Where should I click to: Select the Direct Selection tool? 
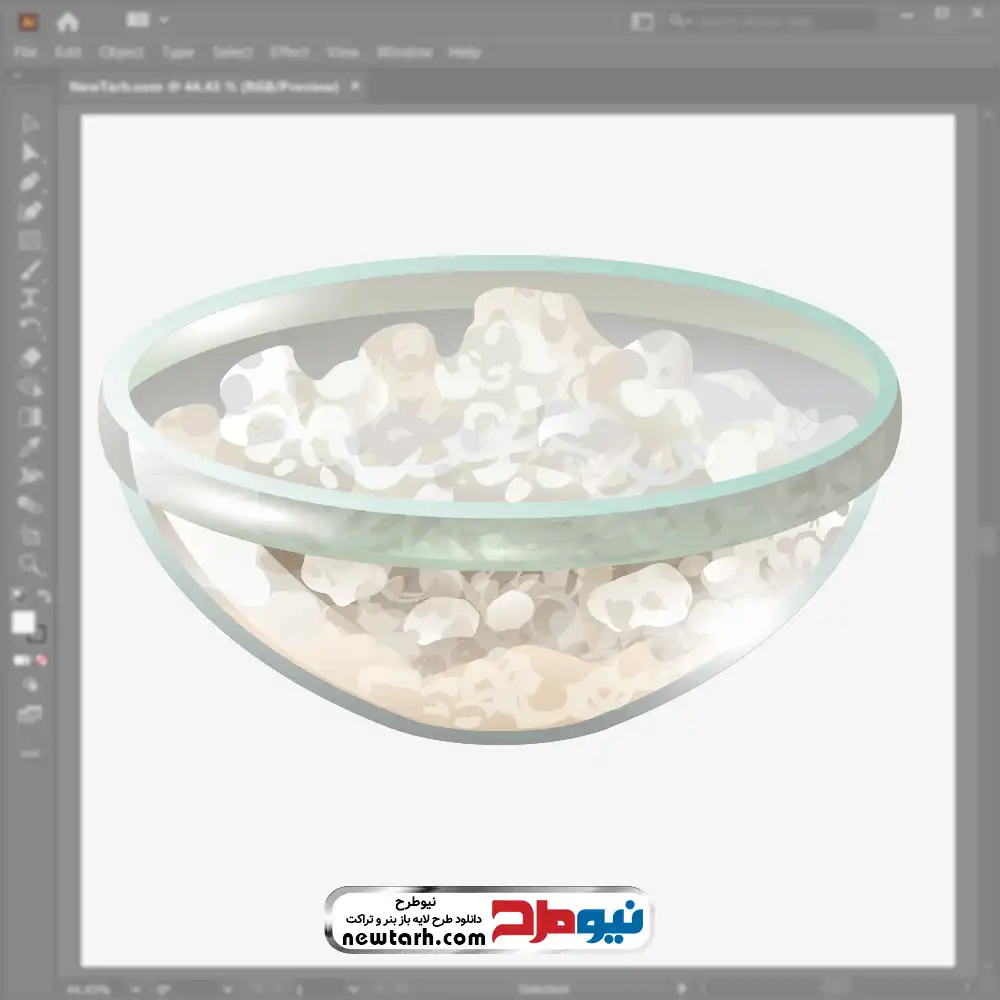(x=30, y=153)
